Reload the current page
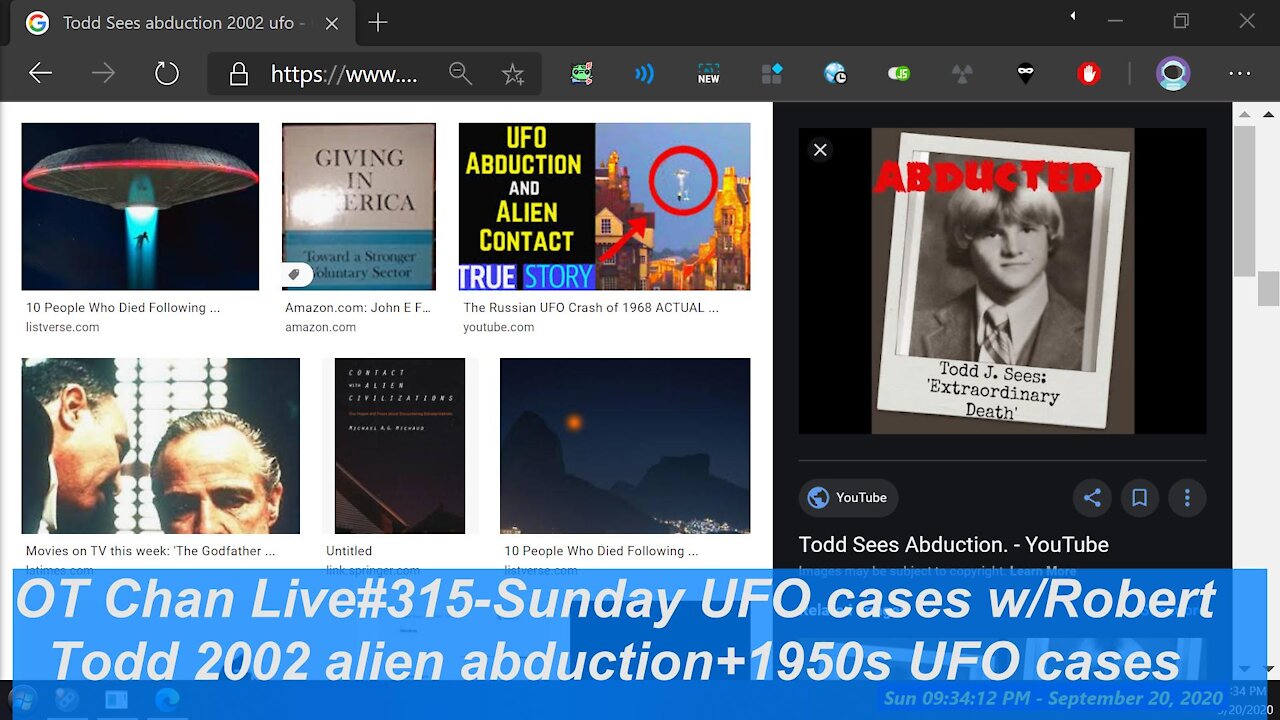The height and width of the screenshot is (720, 1280). [x=166, y=73]
